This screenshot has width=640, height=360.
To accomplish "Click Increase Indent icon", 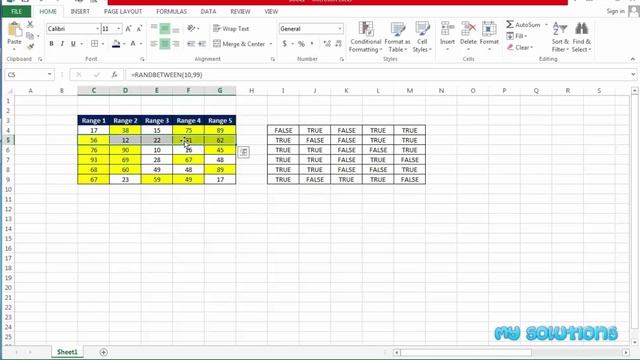I will pyautogui.click(x=202, y=44).
